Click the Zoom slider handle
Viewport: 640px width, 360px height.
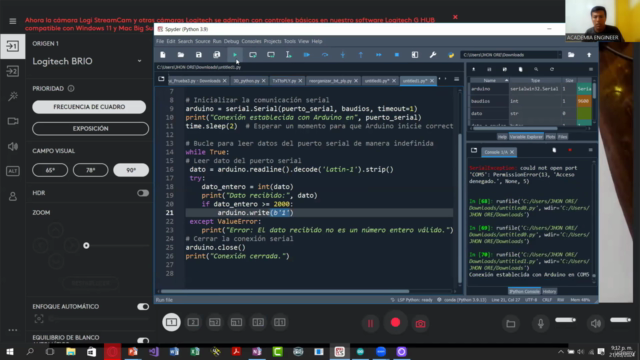(x=86, y=246)
